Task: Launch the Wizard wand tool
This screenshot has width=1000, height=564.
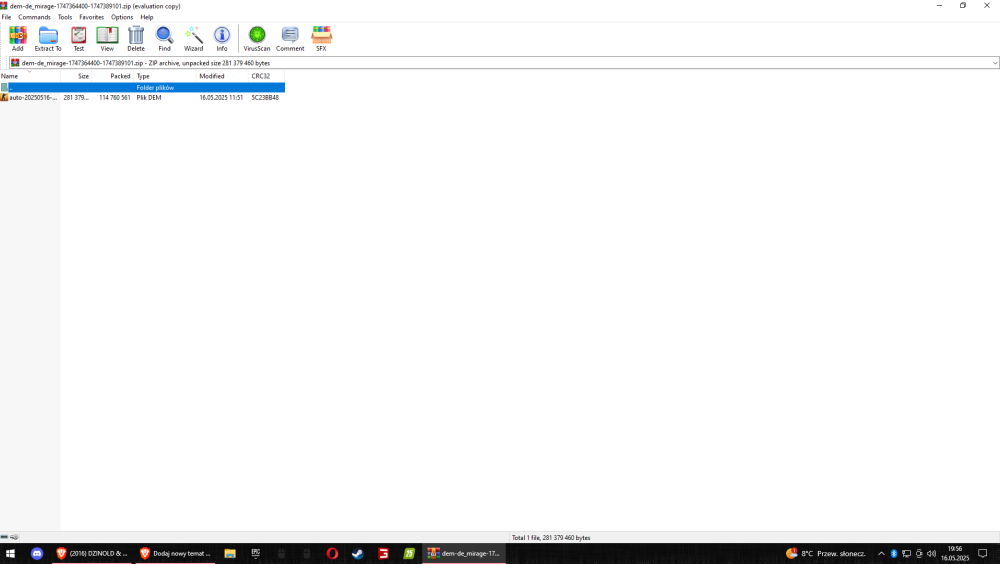Action: click(193, 38)
